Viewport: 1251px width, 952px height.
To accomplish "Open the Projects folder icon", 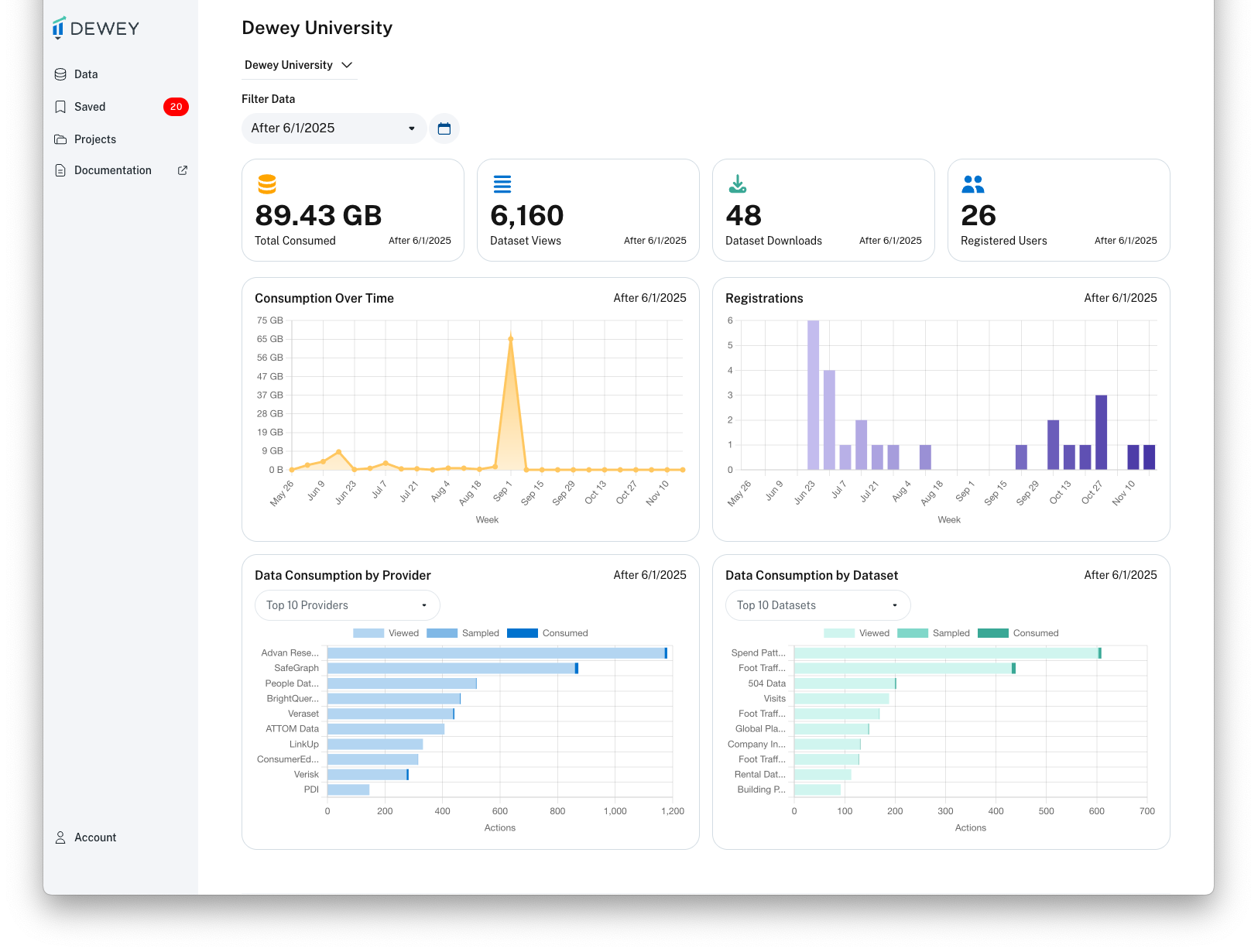I will [x=60, y=139].
